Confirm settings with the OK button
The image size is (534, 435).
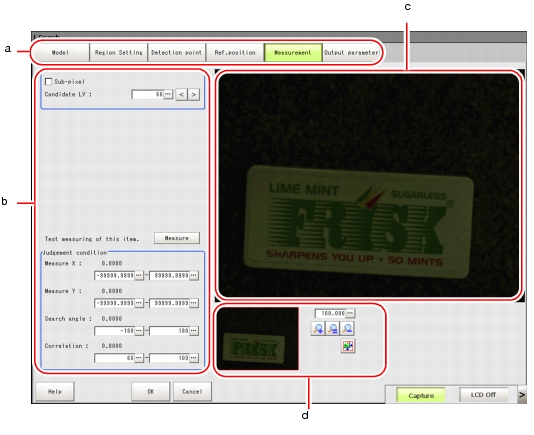click(151, 391)
